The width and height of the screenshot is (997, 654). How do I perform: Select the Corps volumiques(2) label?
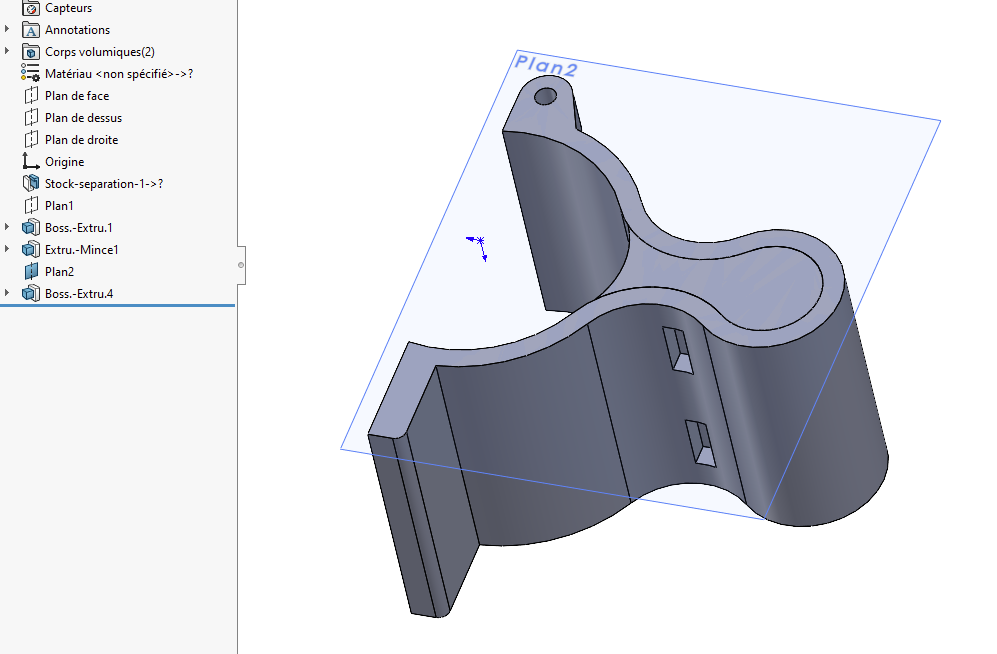[100, 52]
